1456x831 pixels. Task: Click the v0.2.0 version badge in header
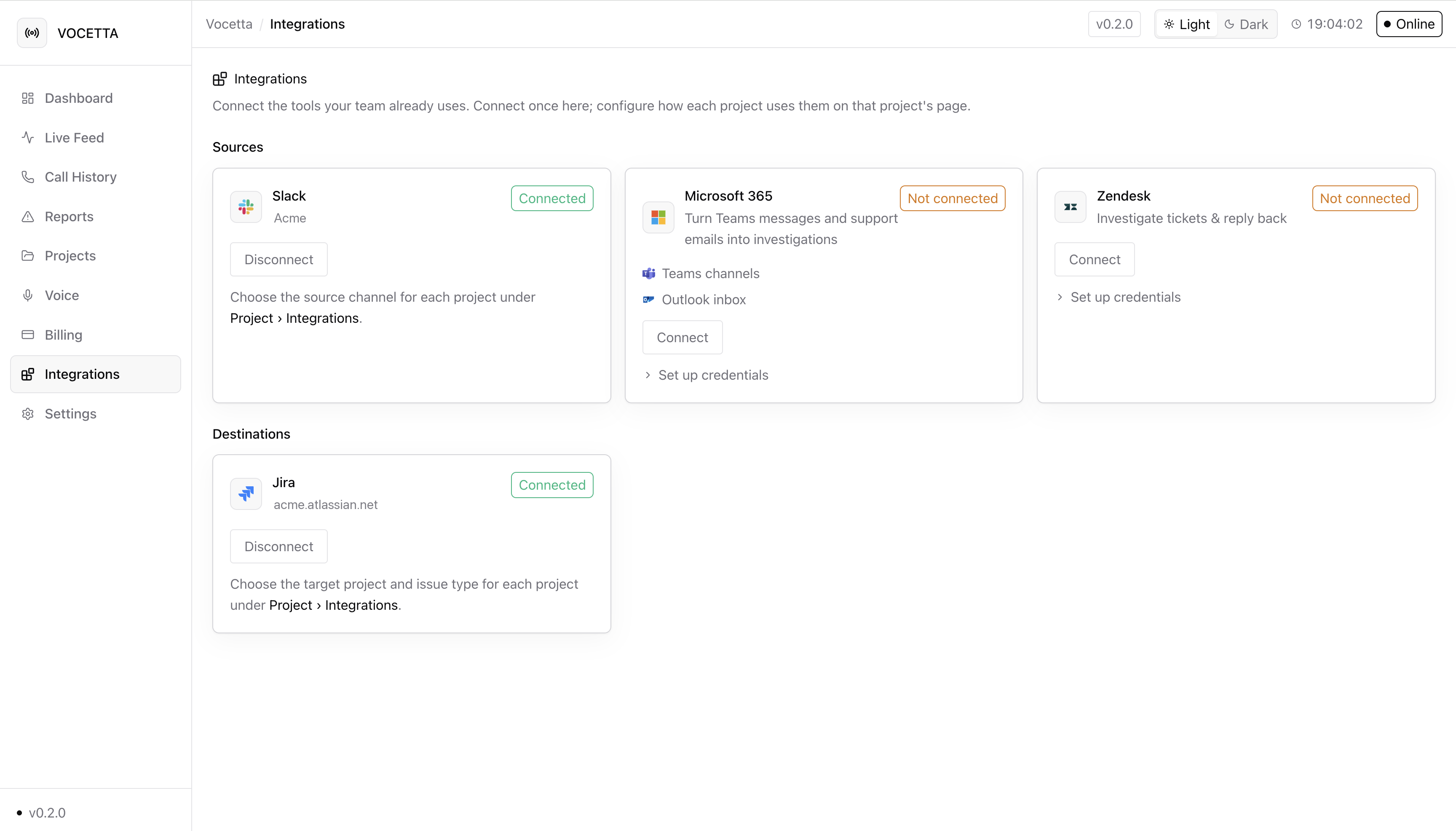tap(1114, 24)
